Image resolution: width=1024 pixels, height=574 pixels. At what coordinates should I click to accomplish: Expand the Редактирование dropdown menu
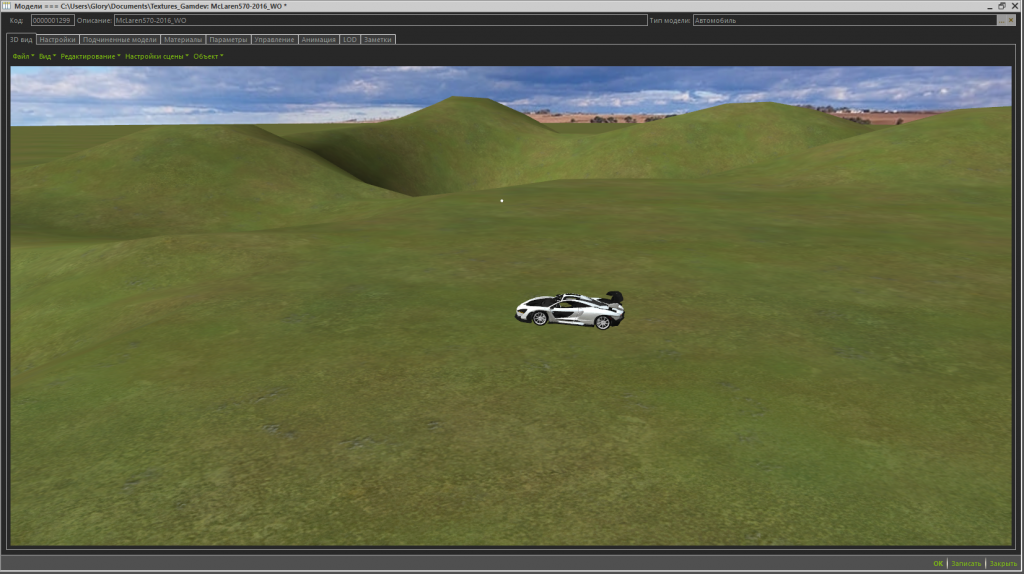click(x=90, y=56)
